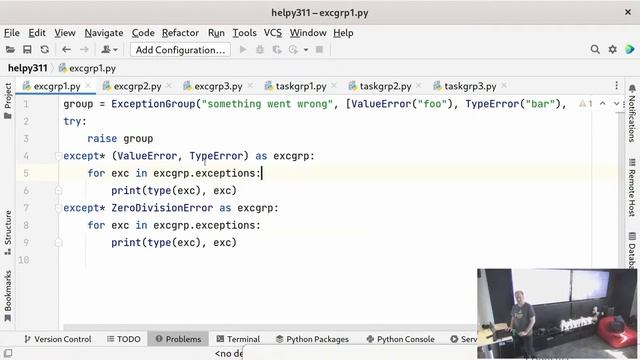Click the Stop square icon
The width and height of the screenshot is (640, 360).
click(x=319, y=50)
